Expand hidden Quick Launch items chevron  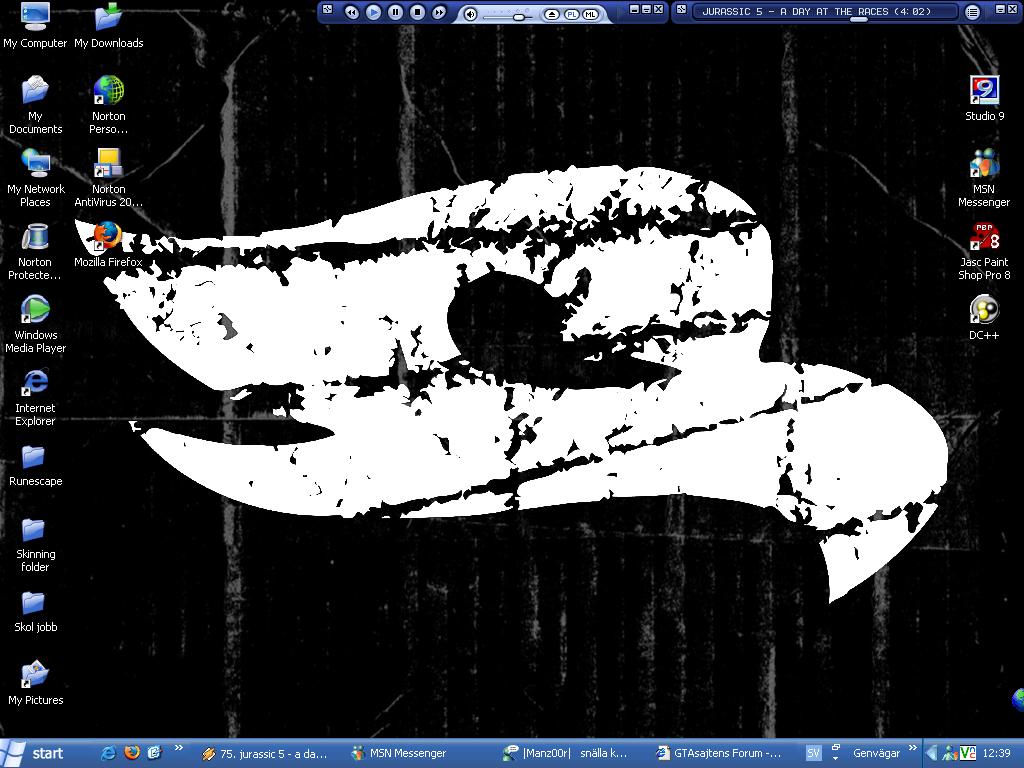pos(178,748)
